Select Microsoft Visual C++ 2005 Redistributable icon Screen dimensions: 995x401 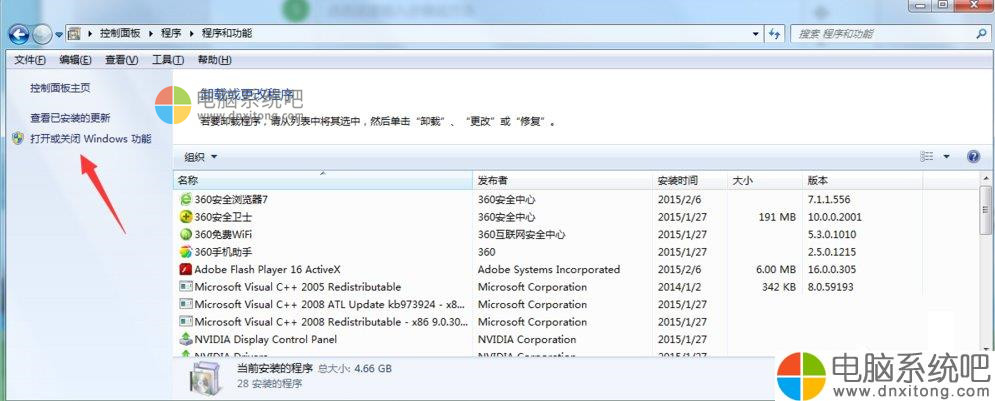click(x=186, y=287)
